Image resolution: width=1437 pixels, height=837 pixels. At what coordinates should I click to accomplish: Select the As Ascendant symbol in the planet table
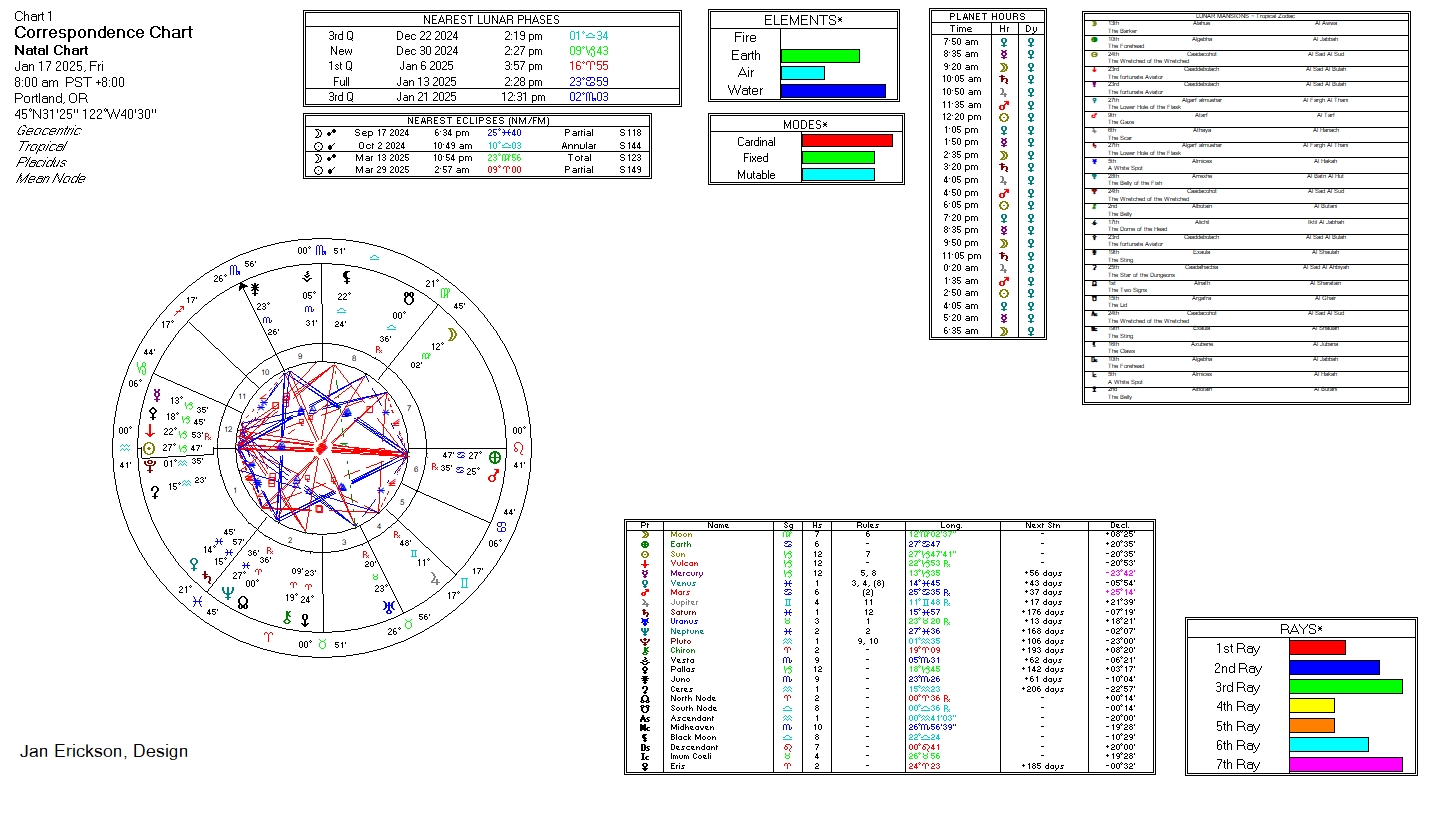645,718
